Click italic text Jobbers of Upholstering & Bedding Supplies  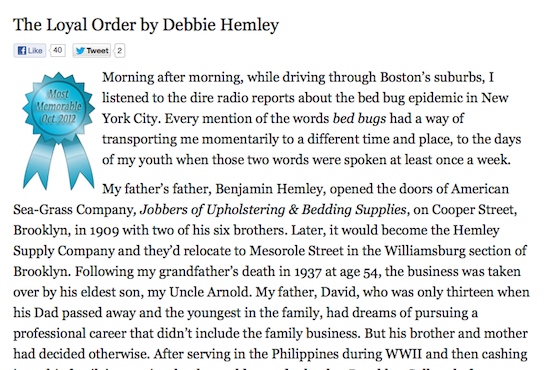(273, 210)
